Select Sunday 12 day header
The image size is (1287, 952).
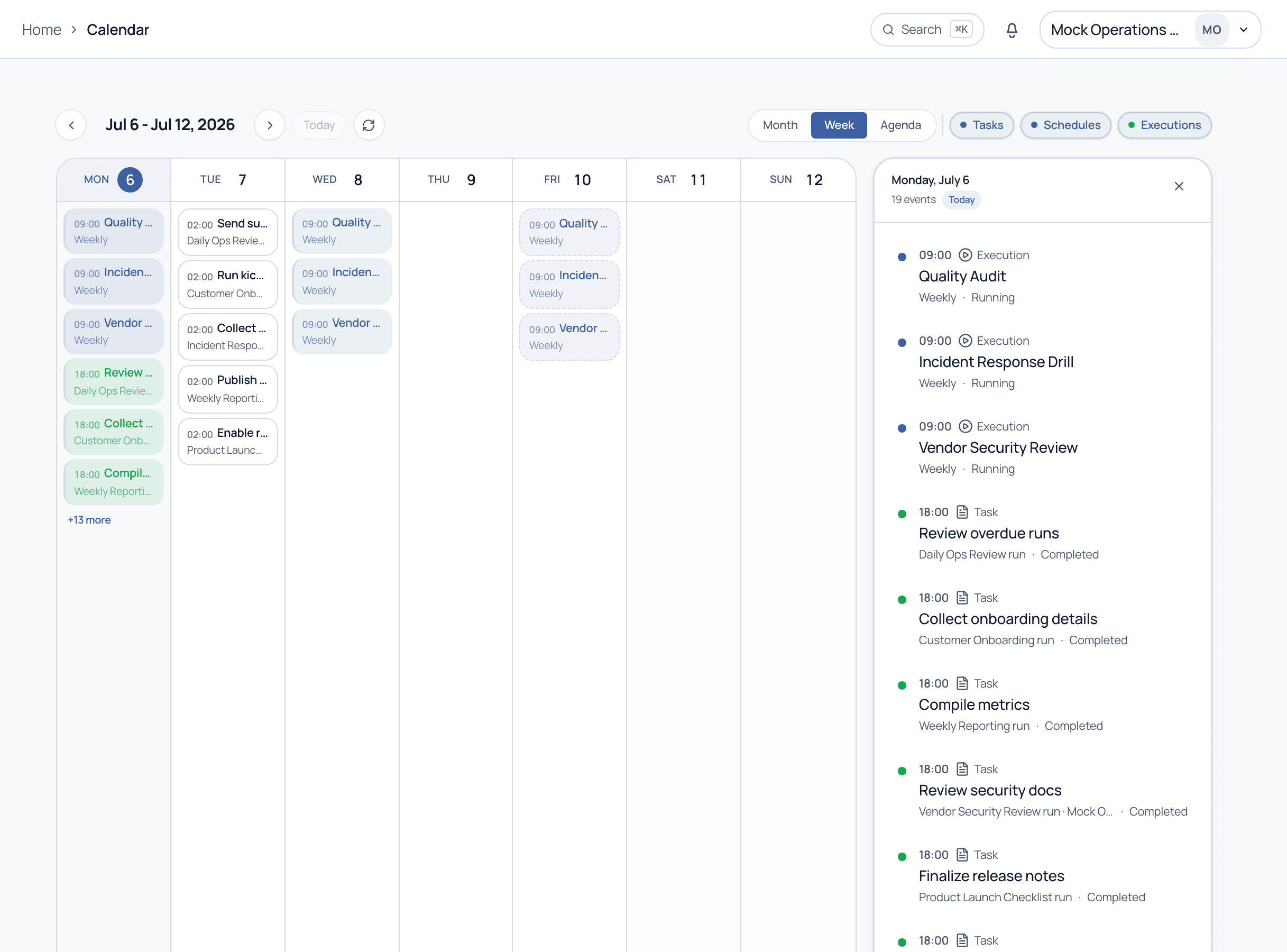coord(798,180)
